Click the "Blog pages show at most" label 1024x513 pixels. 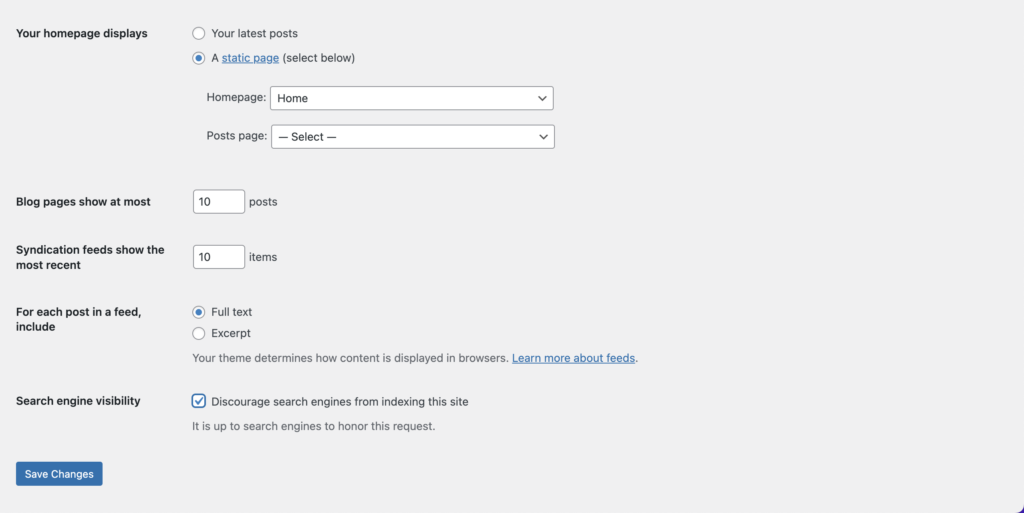pyautogui.click(x=83, y=202)
